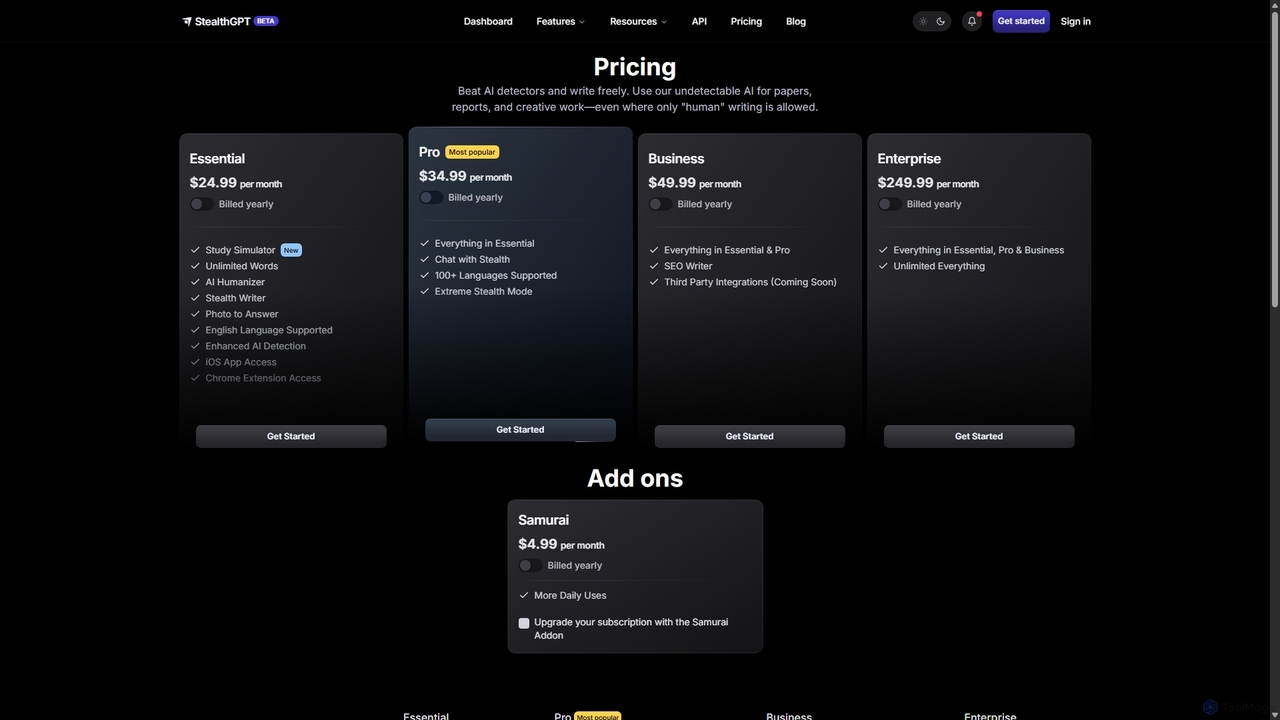Click the Study Simulator feature text
The image size is (1280, 720).
(x=240, y=250)
